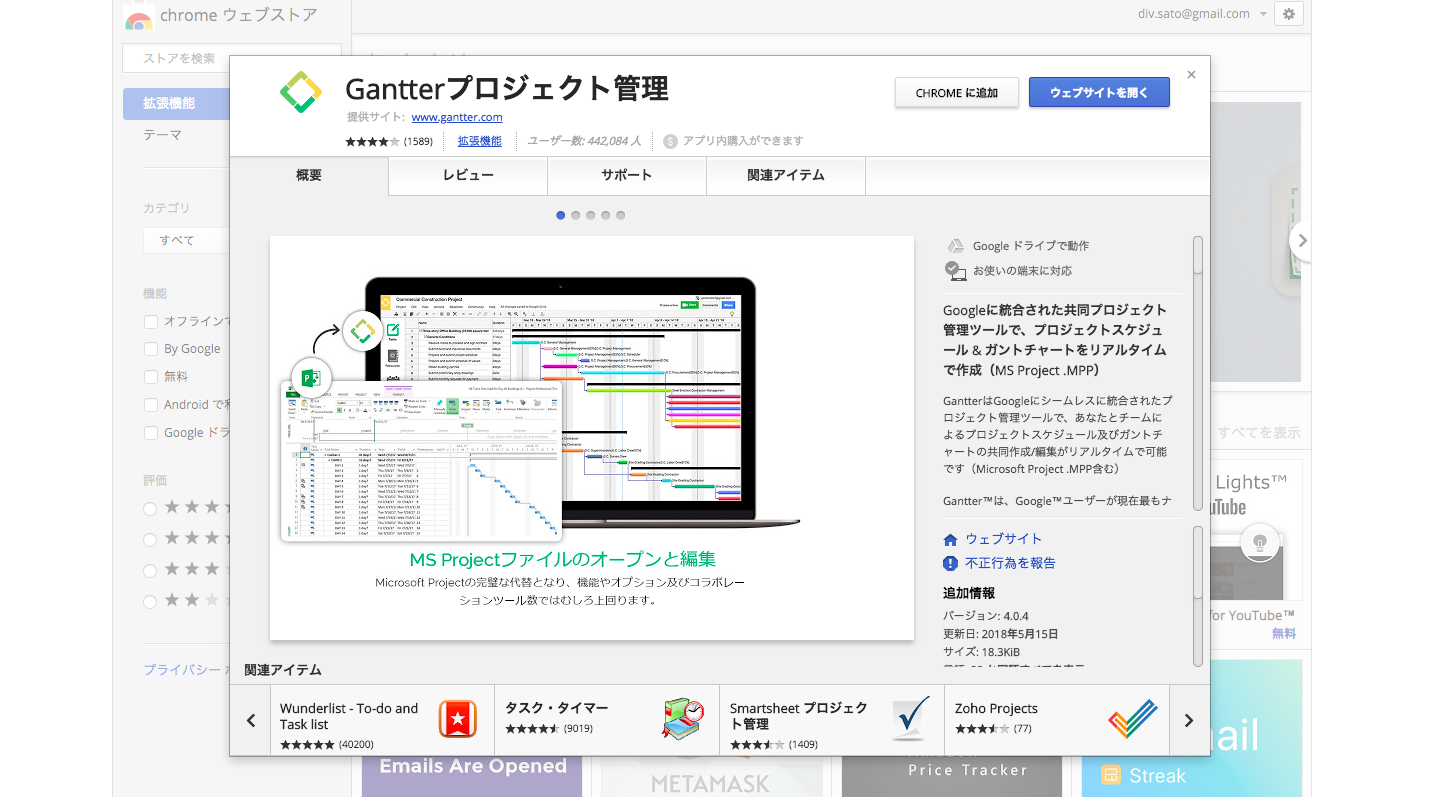Viewport: 1440px width, 797px height.
Task: Click すべてを表示 in background page
Action: (x=1258, y=433)
